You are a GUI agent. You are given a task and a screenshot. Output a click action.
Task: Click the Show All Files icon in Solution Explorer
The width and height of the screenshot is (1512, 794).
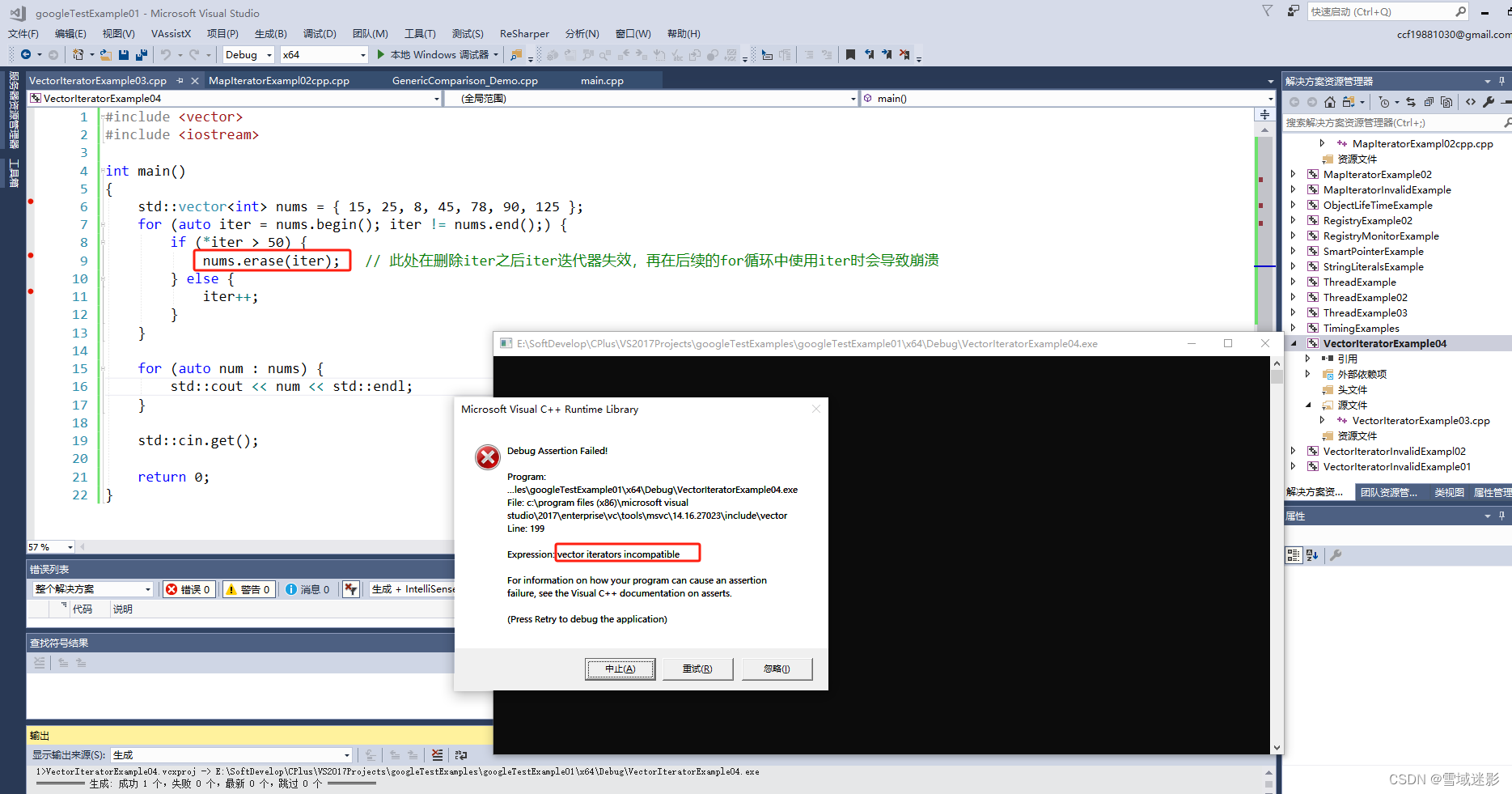pyautogui.click(x=1446, y=102)
